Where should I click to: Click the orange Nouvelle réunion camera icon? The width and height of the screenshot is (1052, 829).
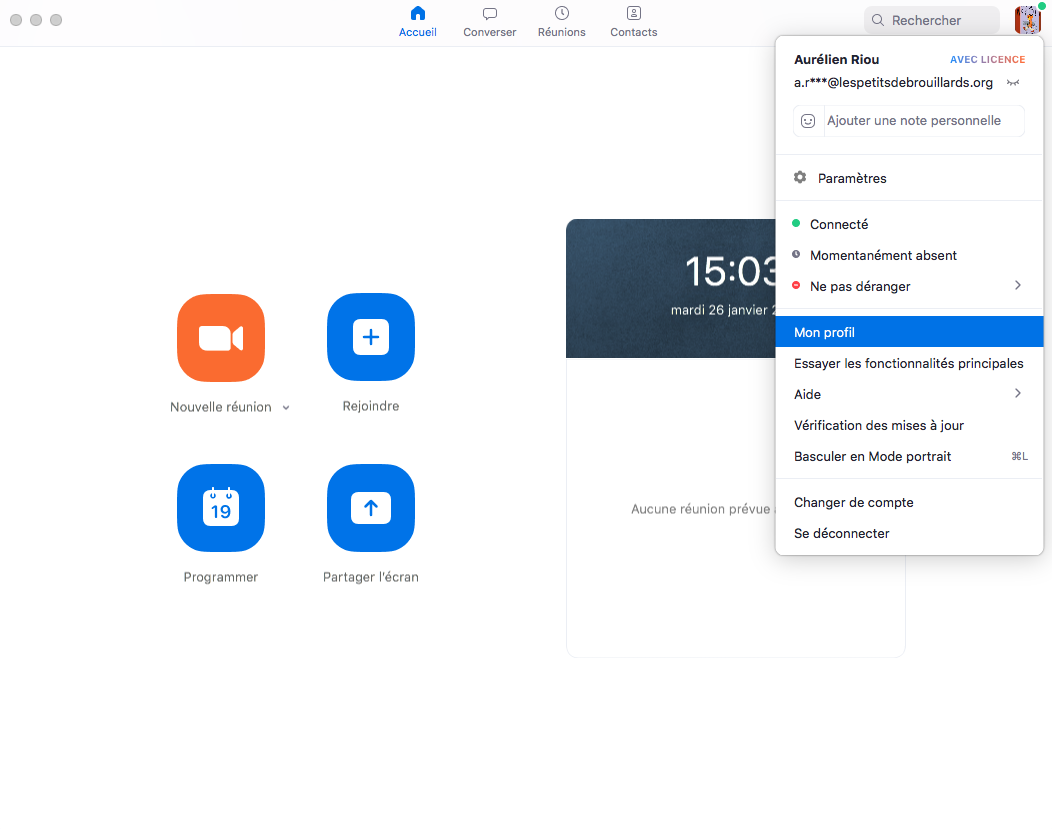click(x=220, y=338)
